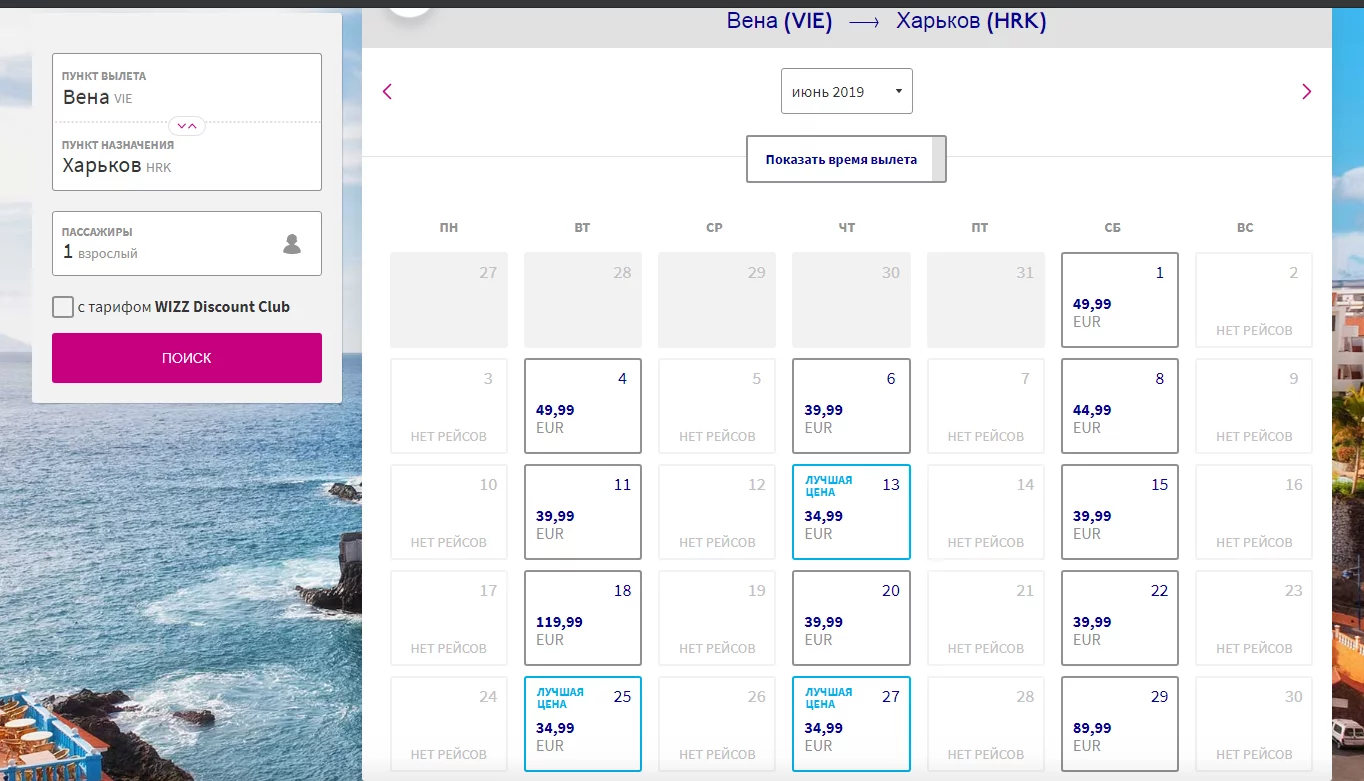Toggle Показать время вылета switch

pyautogui.click(x=846, y=159)
